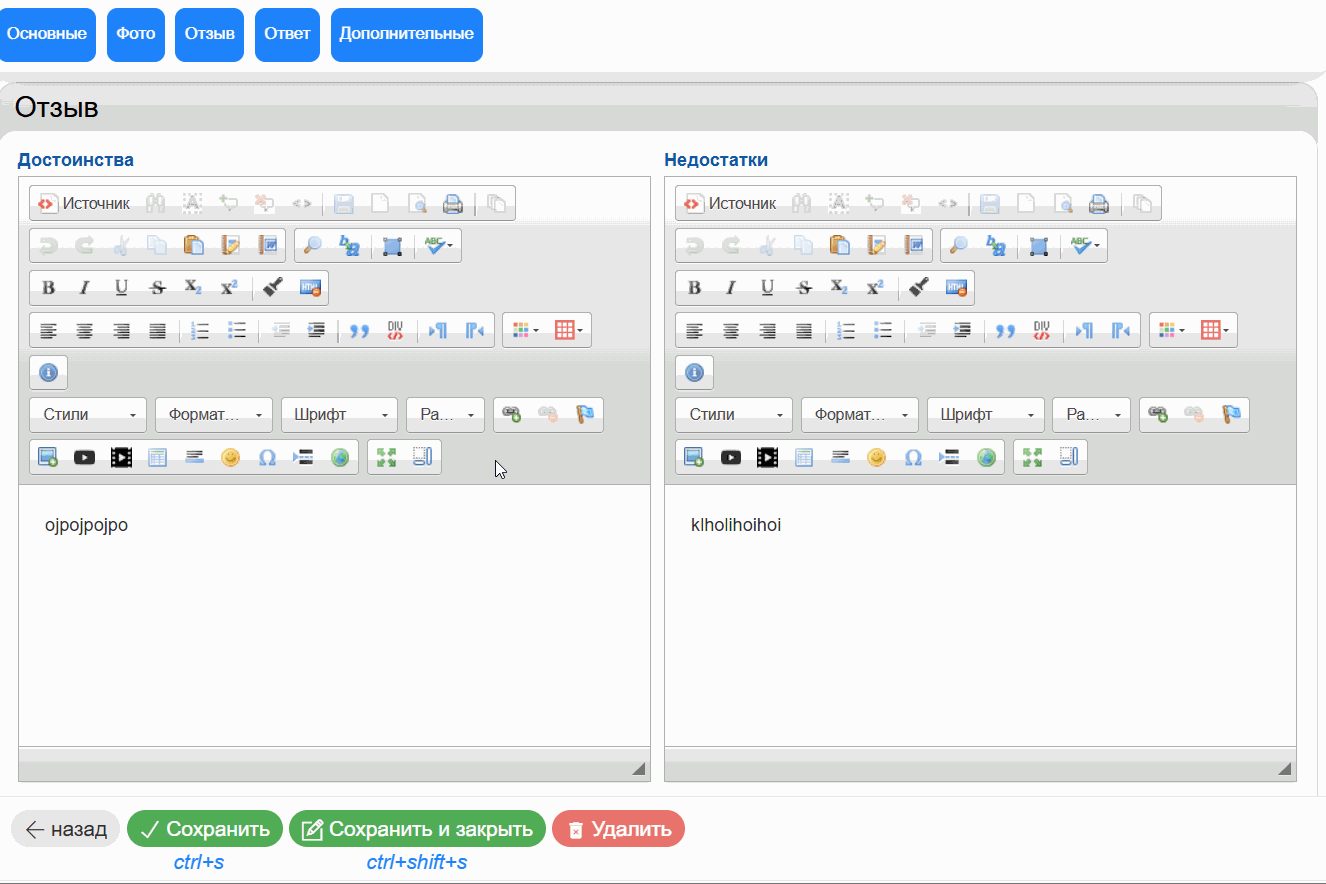Click Источник button in Достоинства editor
Screen dimensions: 1326x884
[x=85, y=204]
